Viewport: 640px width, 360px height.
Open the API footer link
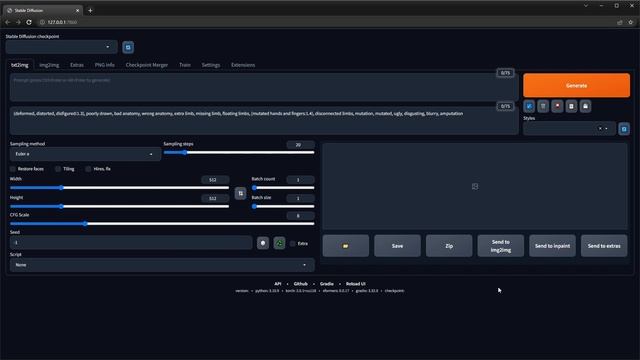(x=278, y=284)
